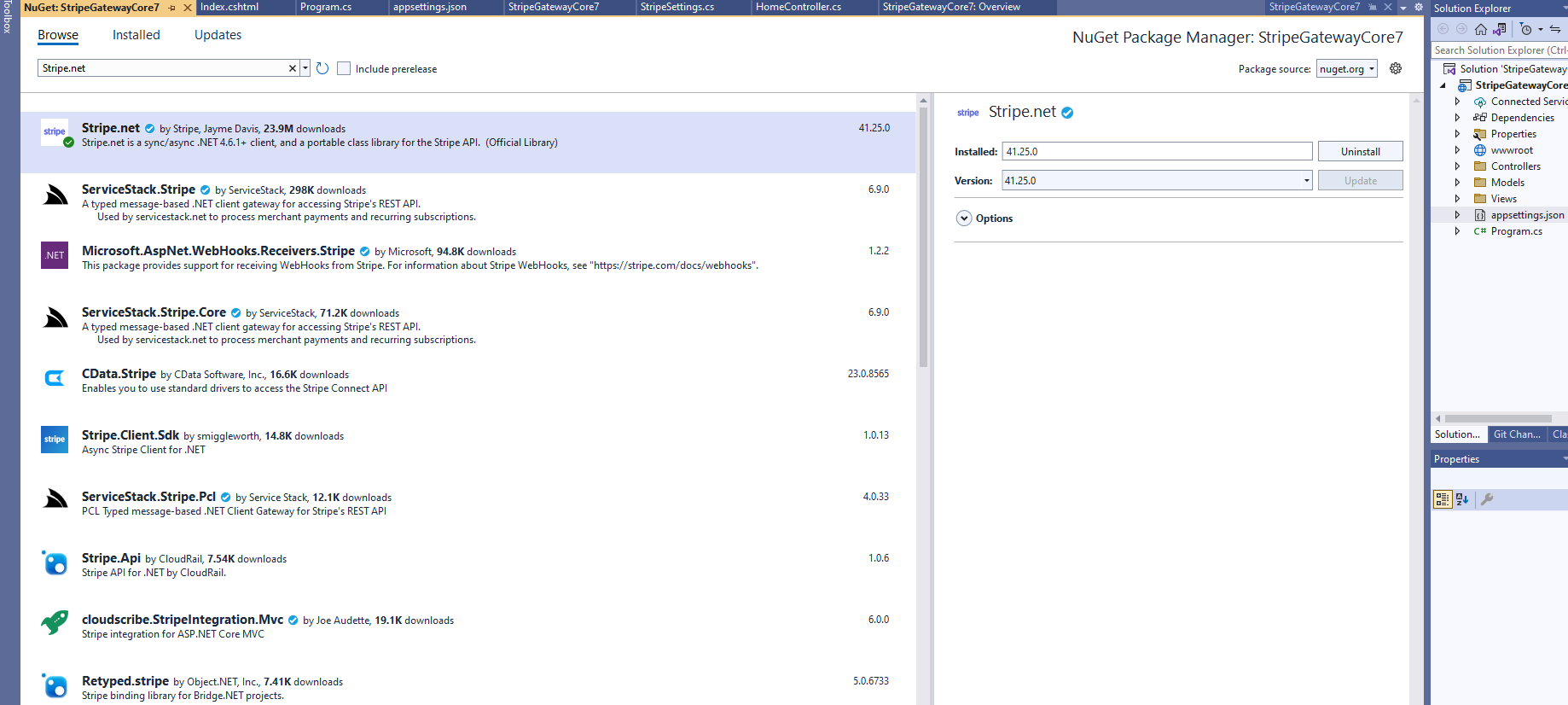Click Solution Explorer Back arrow
Image resolution: width=1568 pixels, height=705 pixels.
[x=1443, y=29]
